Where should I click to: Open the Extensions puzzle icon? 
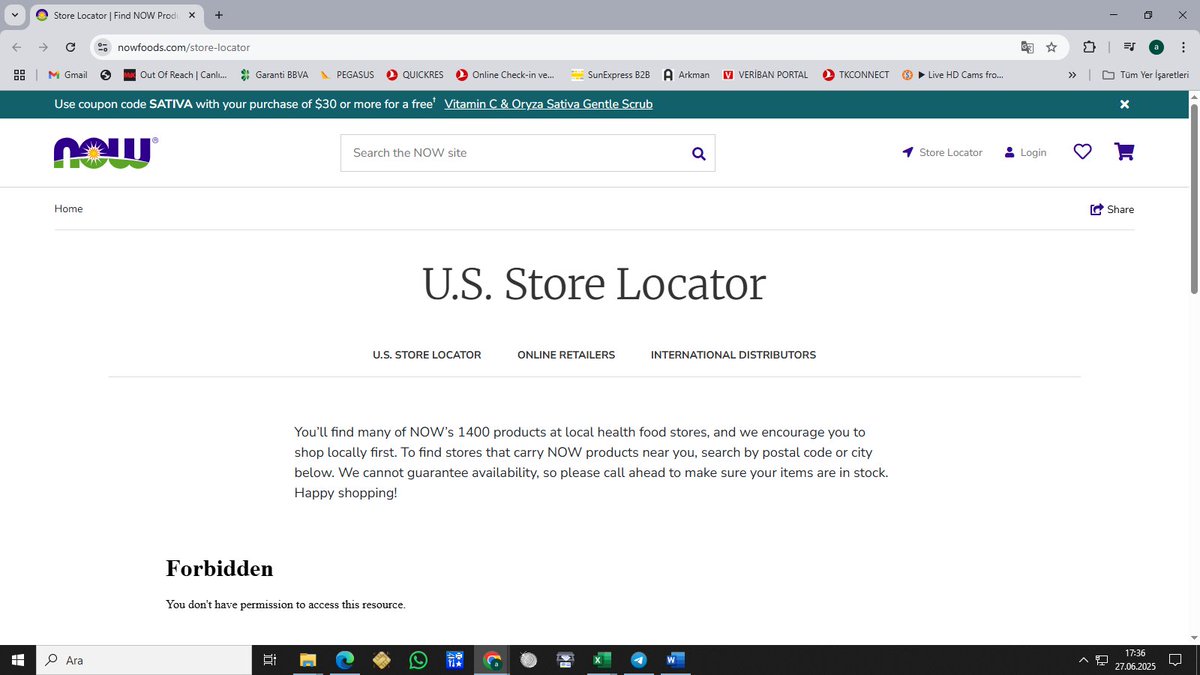pos(1089,47)
